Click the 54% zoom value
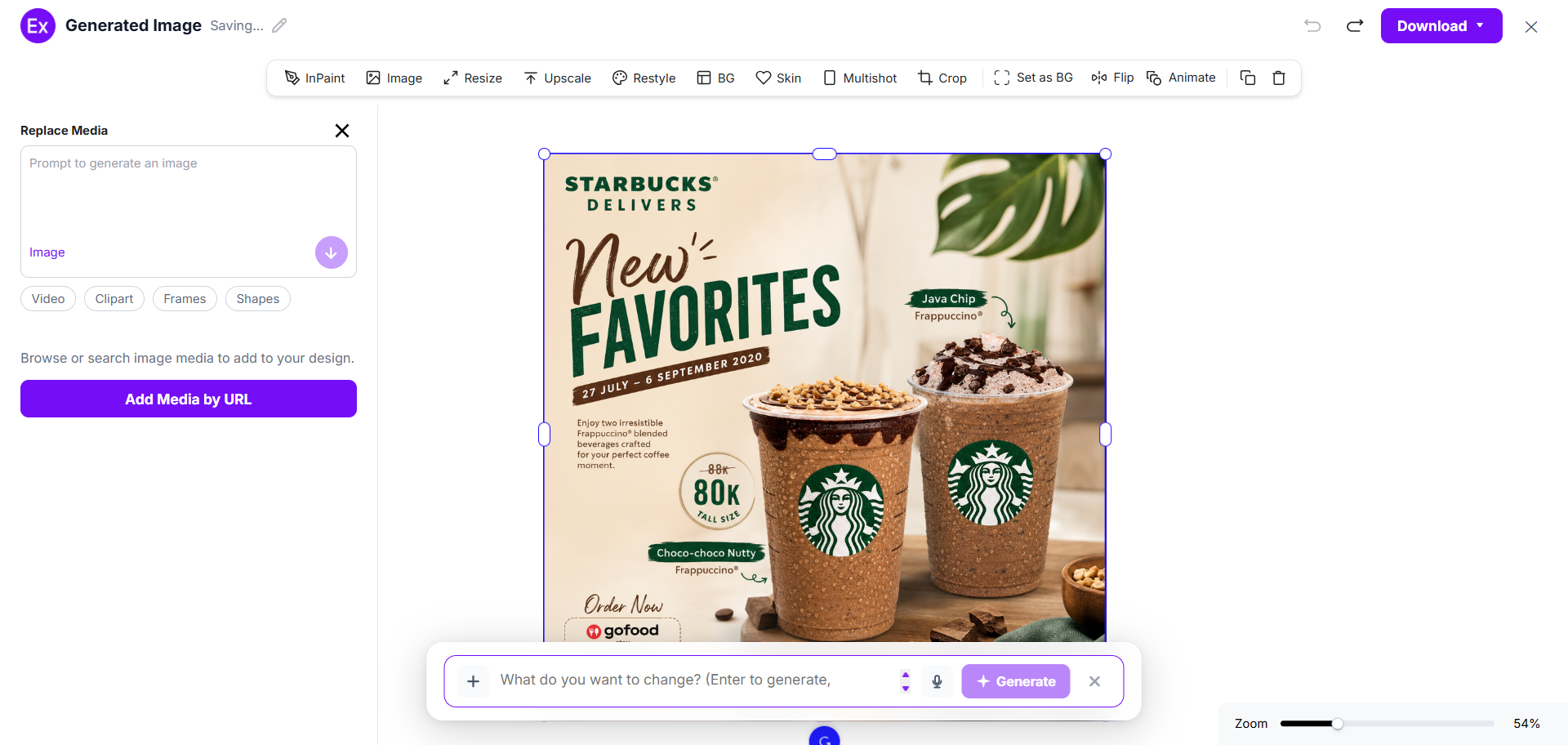 point(1526,724)
